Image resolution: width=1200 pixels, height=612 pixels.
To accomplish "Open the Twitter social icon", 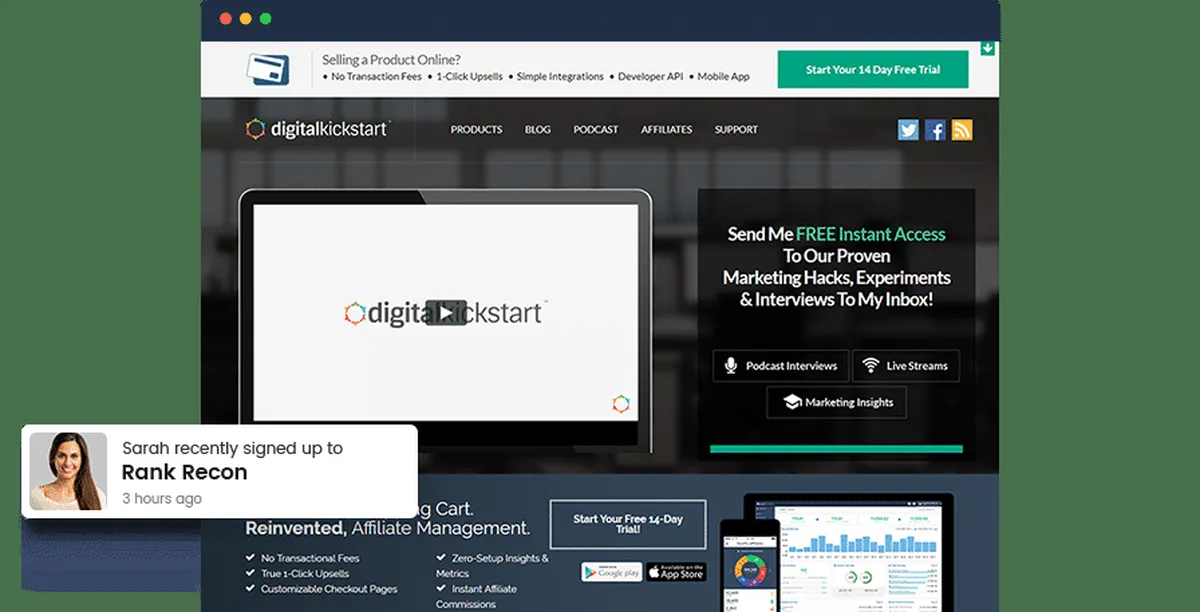I will pos(908,130).
